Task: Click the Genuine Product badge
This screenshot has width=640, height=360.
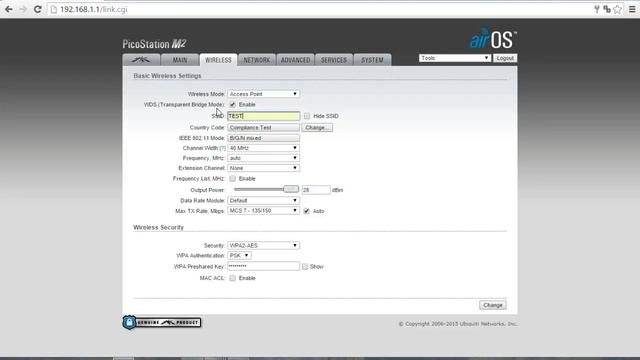Action: (162, 322)
